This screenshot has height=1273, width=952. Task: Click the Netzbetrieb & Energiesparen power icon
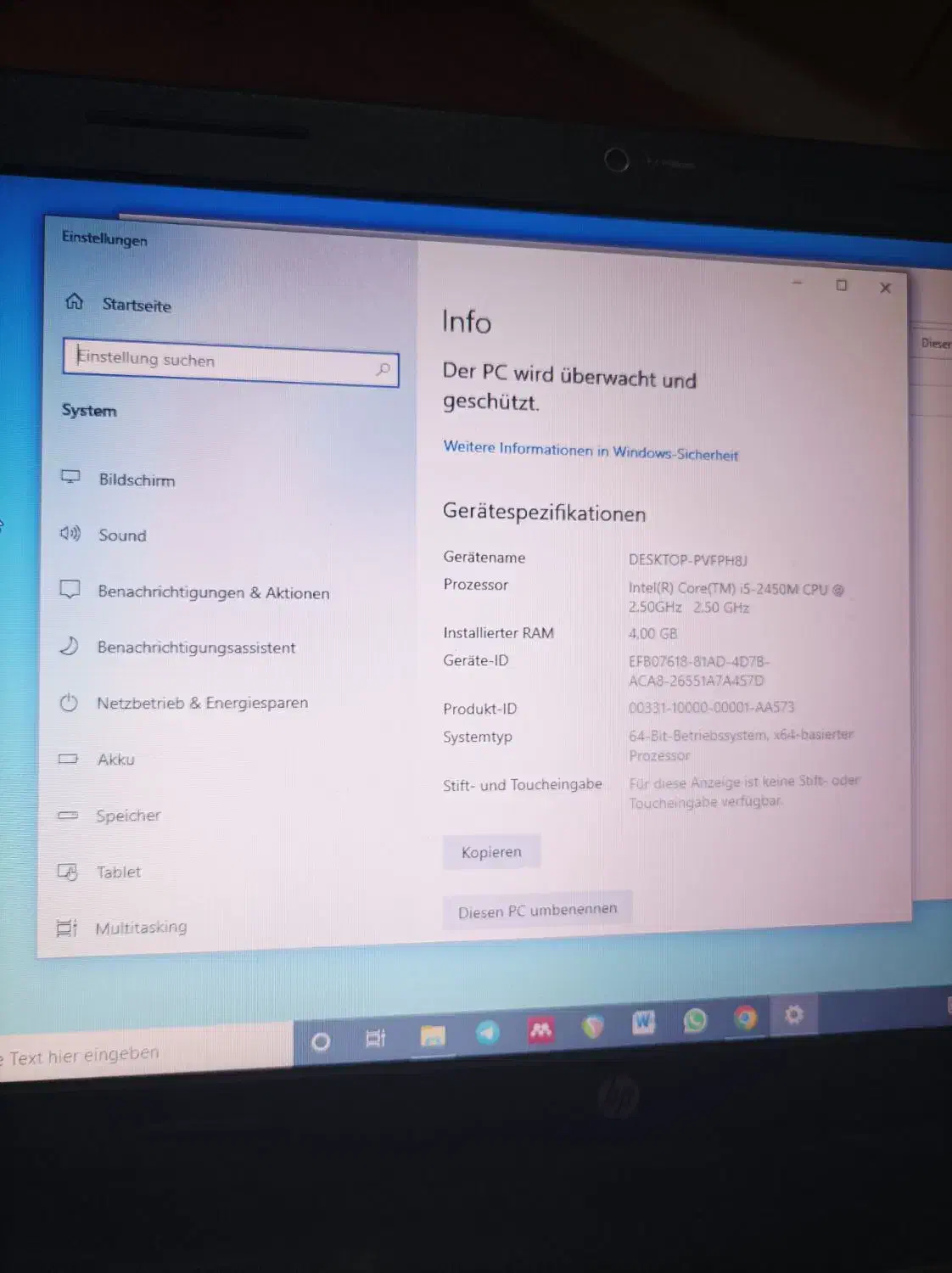69,703
